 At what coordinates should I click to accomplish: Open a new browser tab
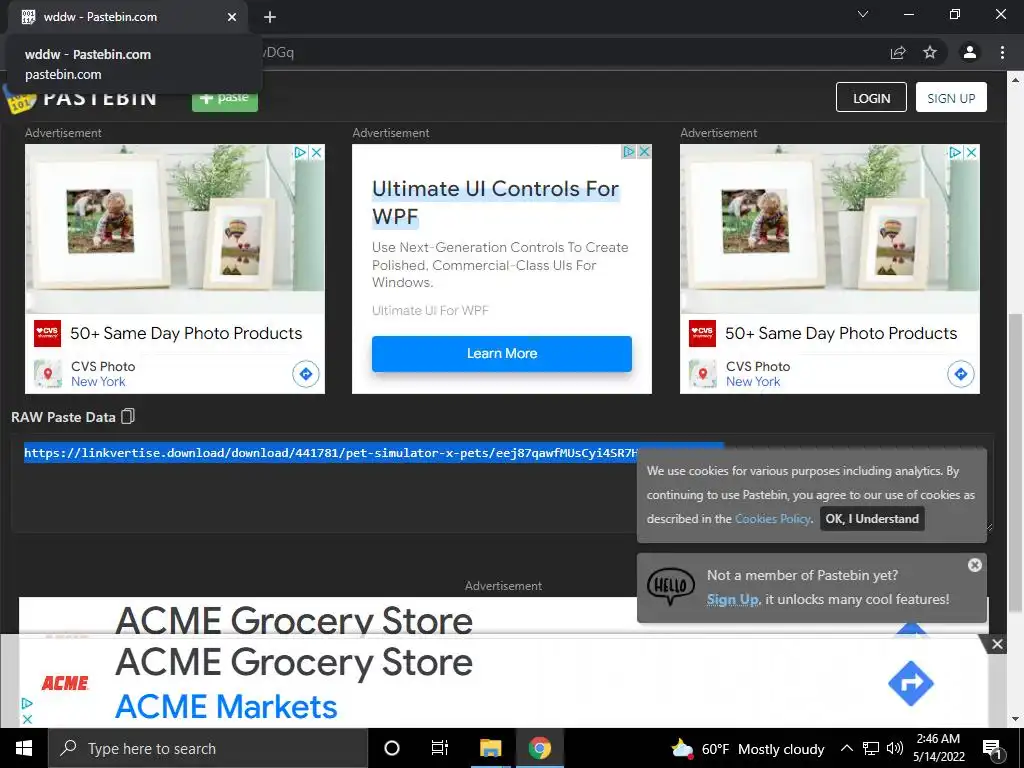[x=270, y=17]
